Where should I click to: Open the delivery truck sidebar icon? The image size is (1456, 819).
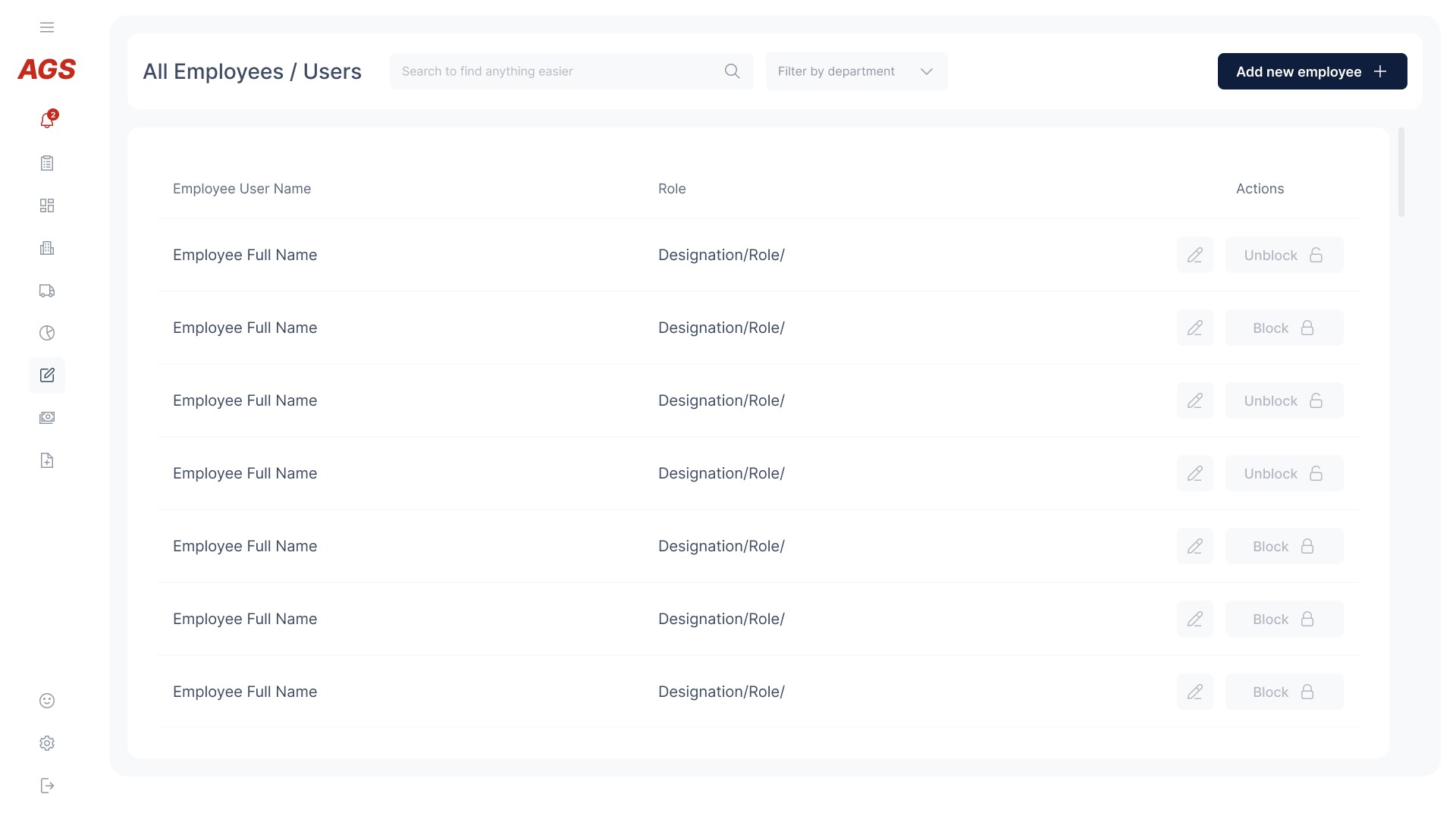click(47, 290)
